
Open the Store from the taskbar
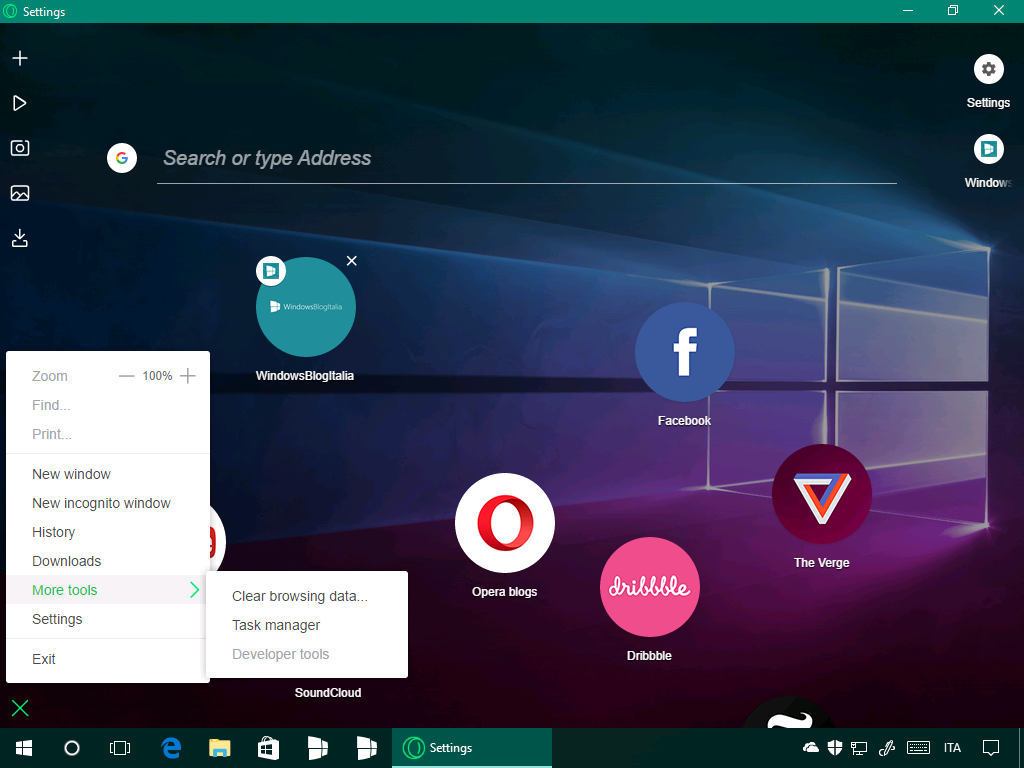268,748
